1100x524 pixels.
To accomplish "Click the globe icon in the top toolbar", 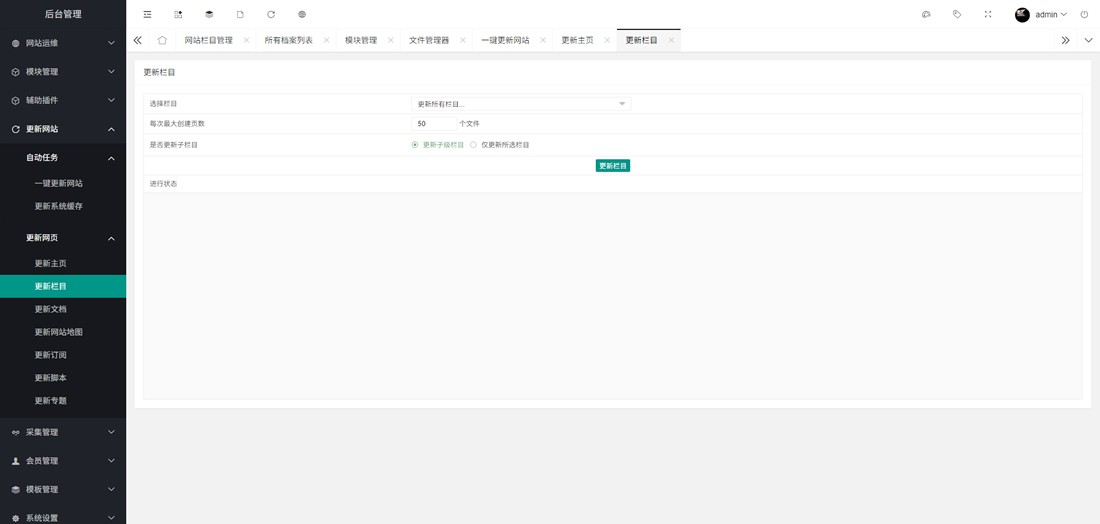I will click(x=302, y=15).
